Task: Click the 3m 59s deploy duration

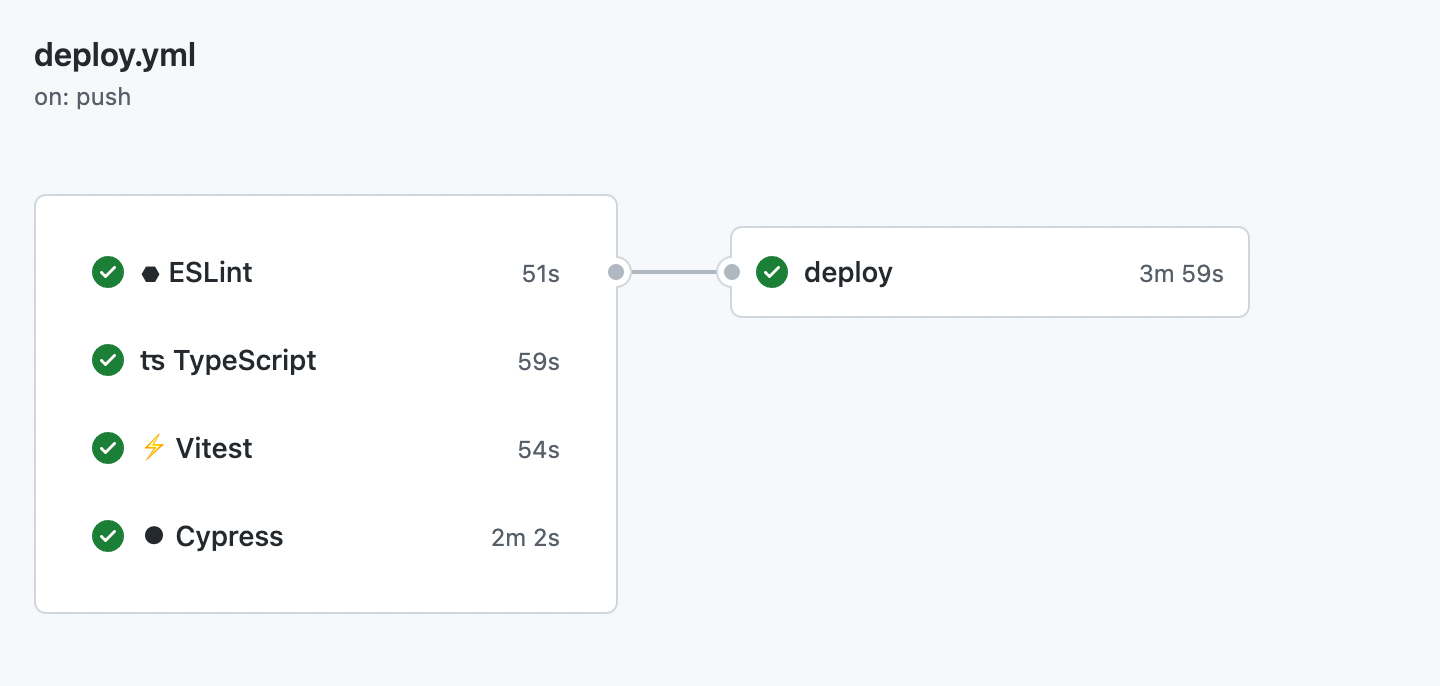Action: (x=1181, y=273)
